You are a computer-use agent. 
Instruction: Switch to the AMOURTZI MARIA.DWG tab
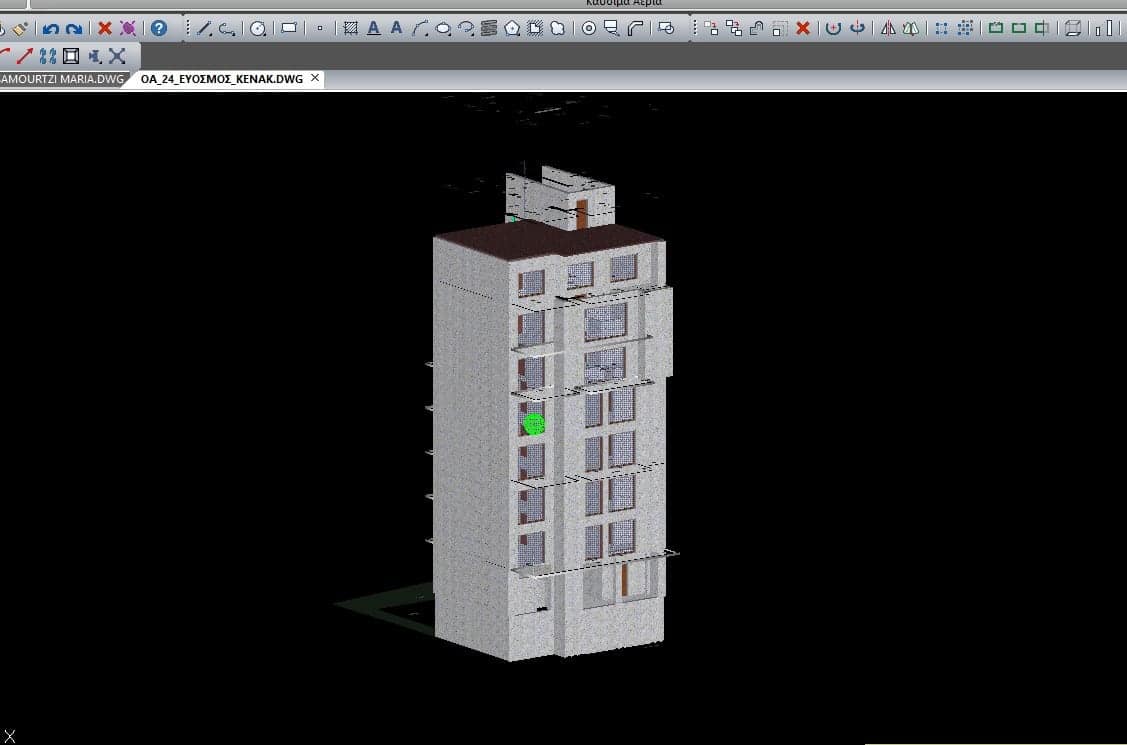pos(60,78)
